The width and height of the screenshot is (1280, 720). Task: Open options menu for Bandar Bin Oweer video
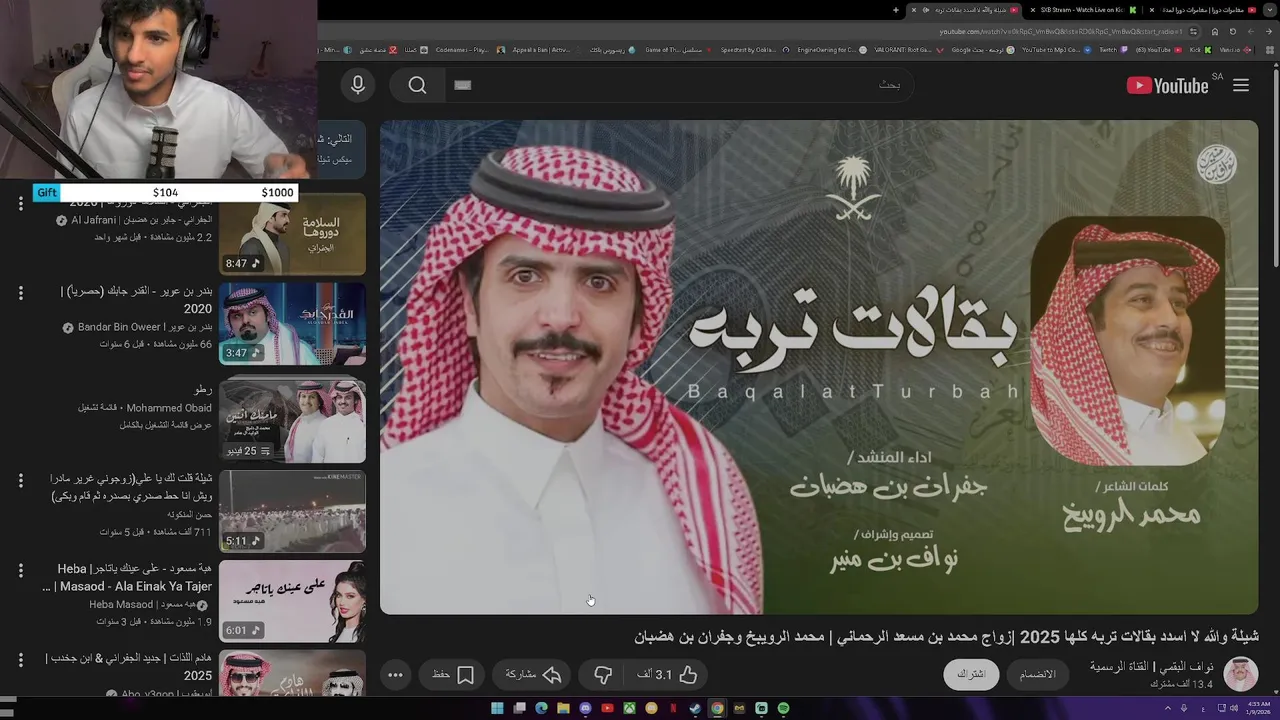pyautogui.click(x=20, y=293)
